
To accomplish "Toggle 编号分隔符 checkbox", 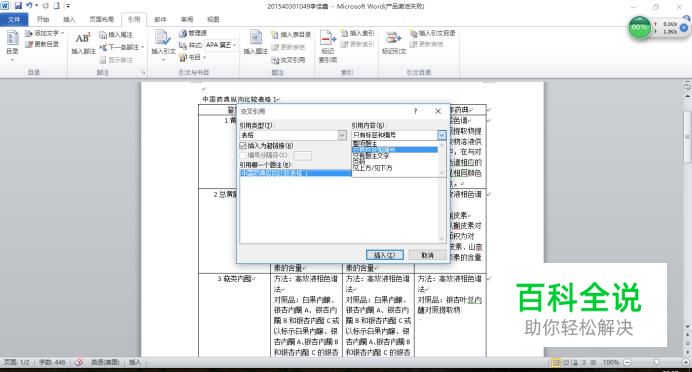I will point(243,155).
